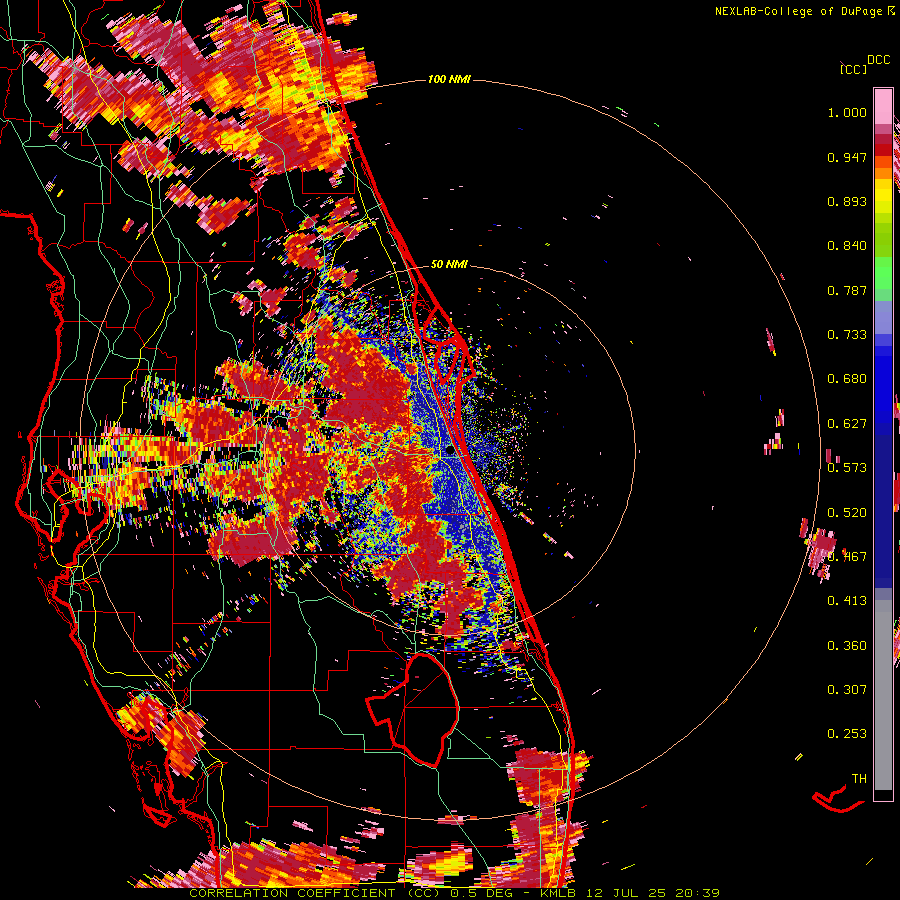The width and height of the screenshot is (900, 900).
Task: Select the 0.253 scale value
Action: click(x=847, y=734)
